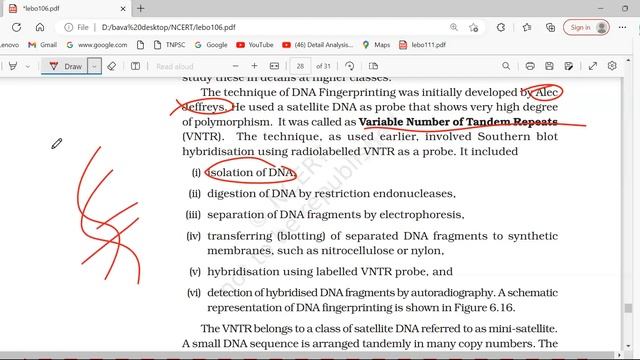Click the page number field showing 28
The height and width of the screenshot is (360, 640).
[300, 66]
